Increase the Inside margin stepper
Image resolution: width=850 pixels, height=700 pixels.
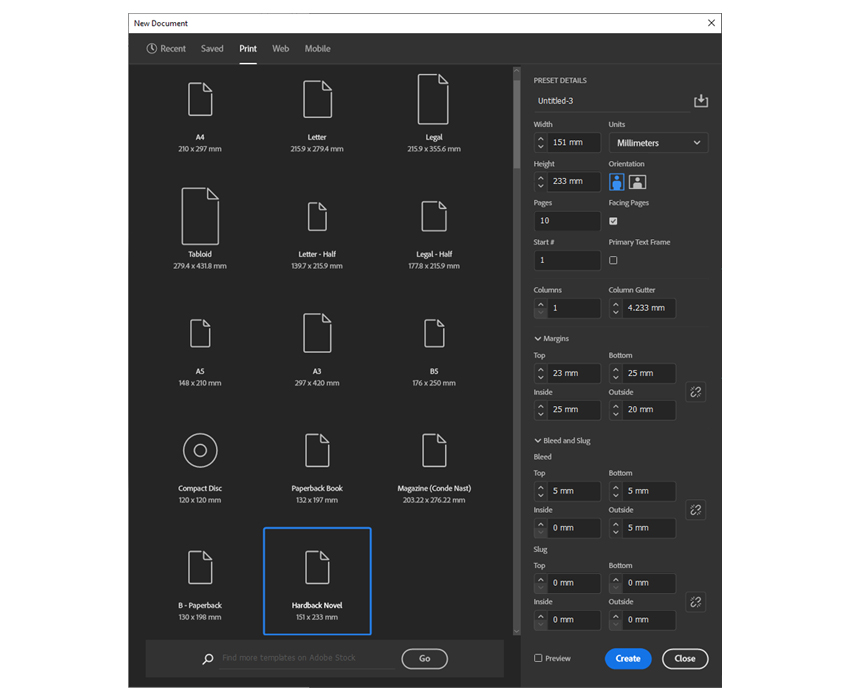540,405
